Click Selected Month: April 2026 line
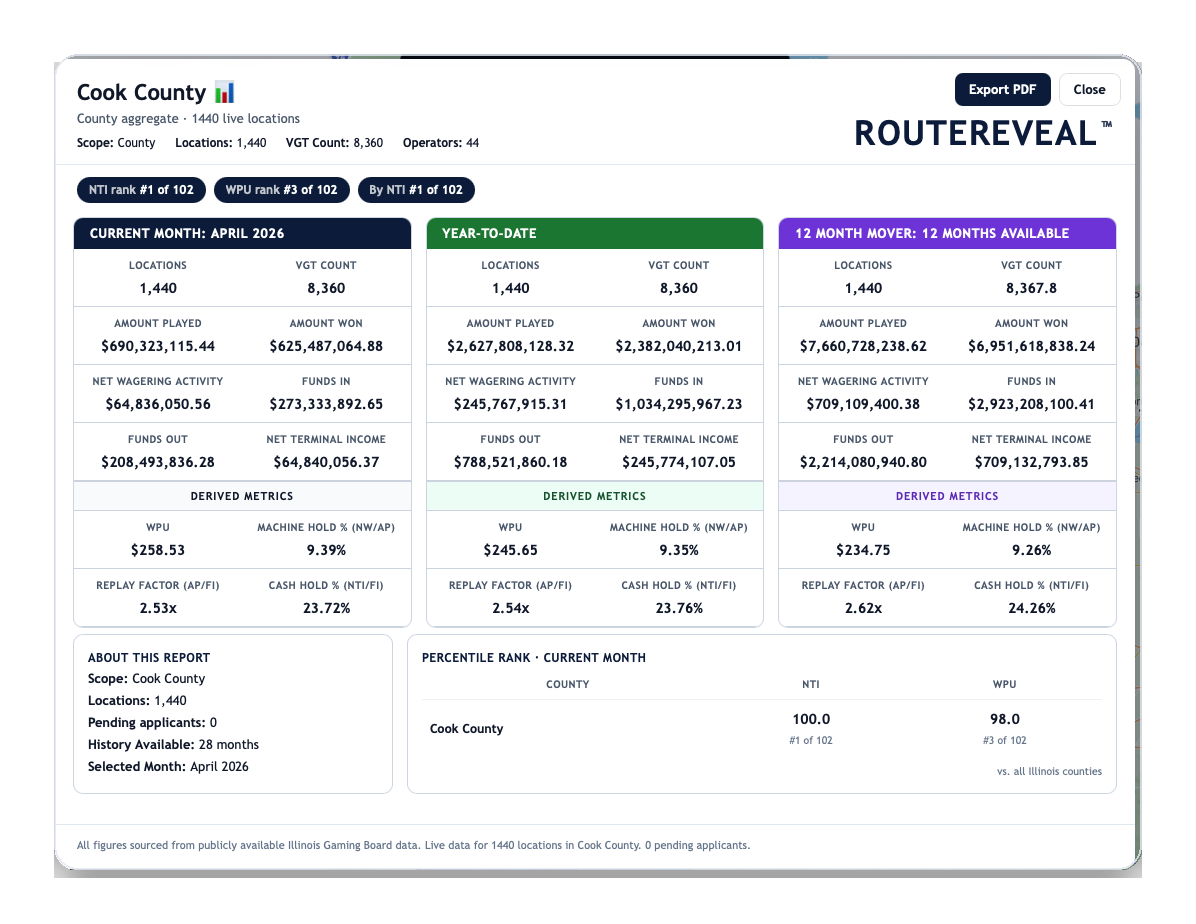1196x924 pixels. [169, 767]
